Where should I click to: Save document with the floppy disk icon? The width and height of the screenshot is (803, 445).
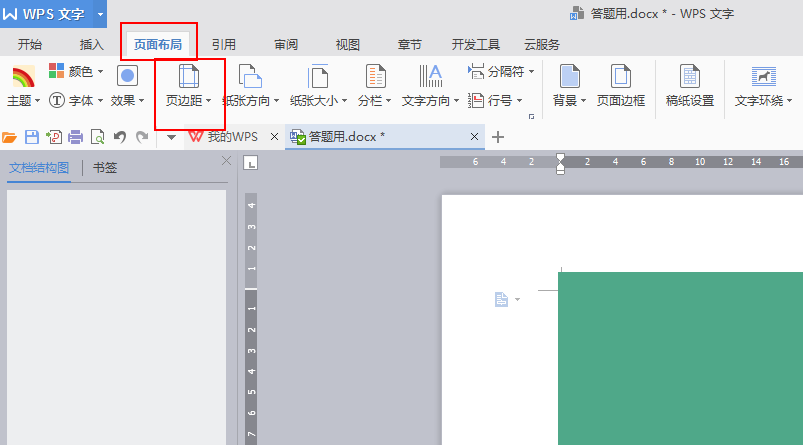tap(32, 137)
